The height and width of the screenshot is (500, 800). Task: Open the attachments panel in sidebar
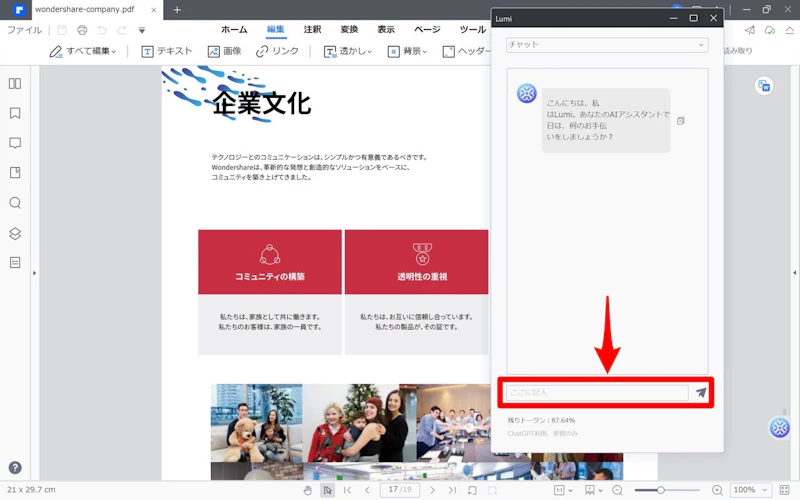point(15,172)
